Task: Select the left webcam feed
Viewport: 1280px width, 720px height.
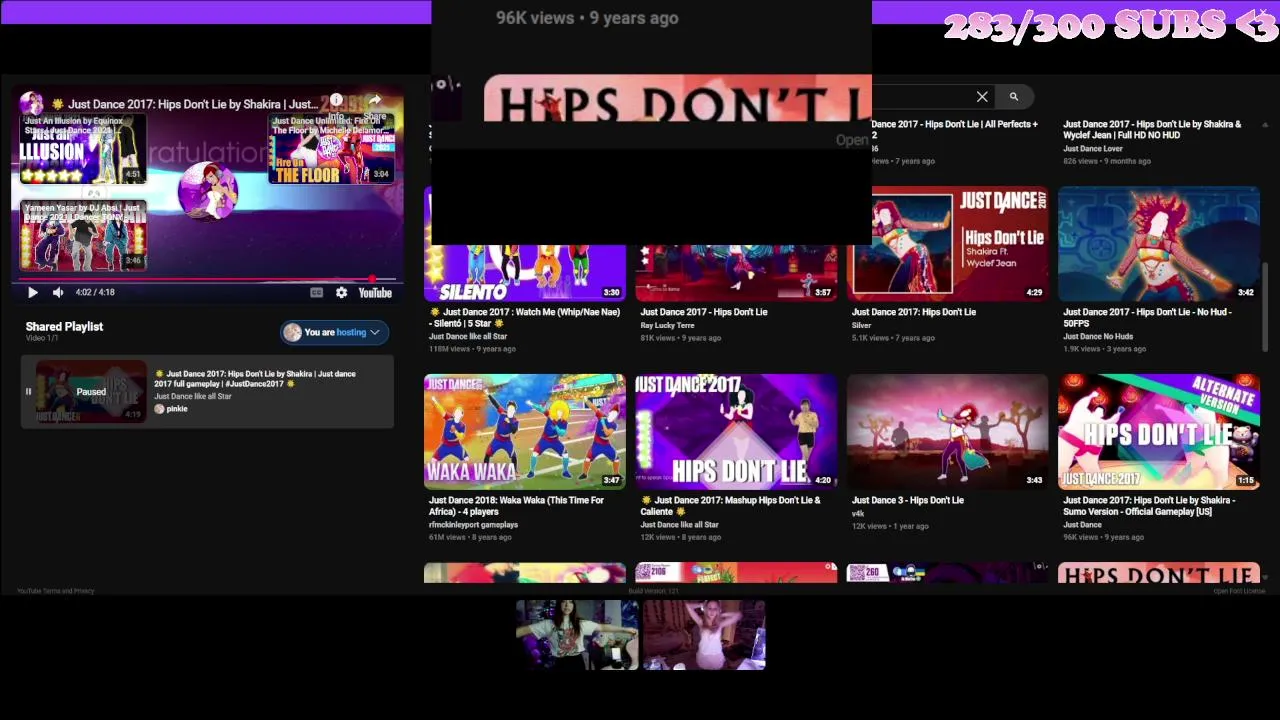Action: [x=577, y=635]
